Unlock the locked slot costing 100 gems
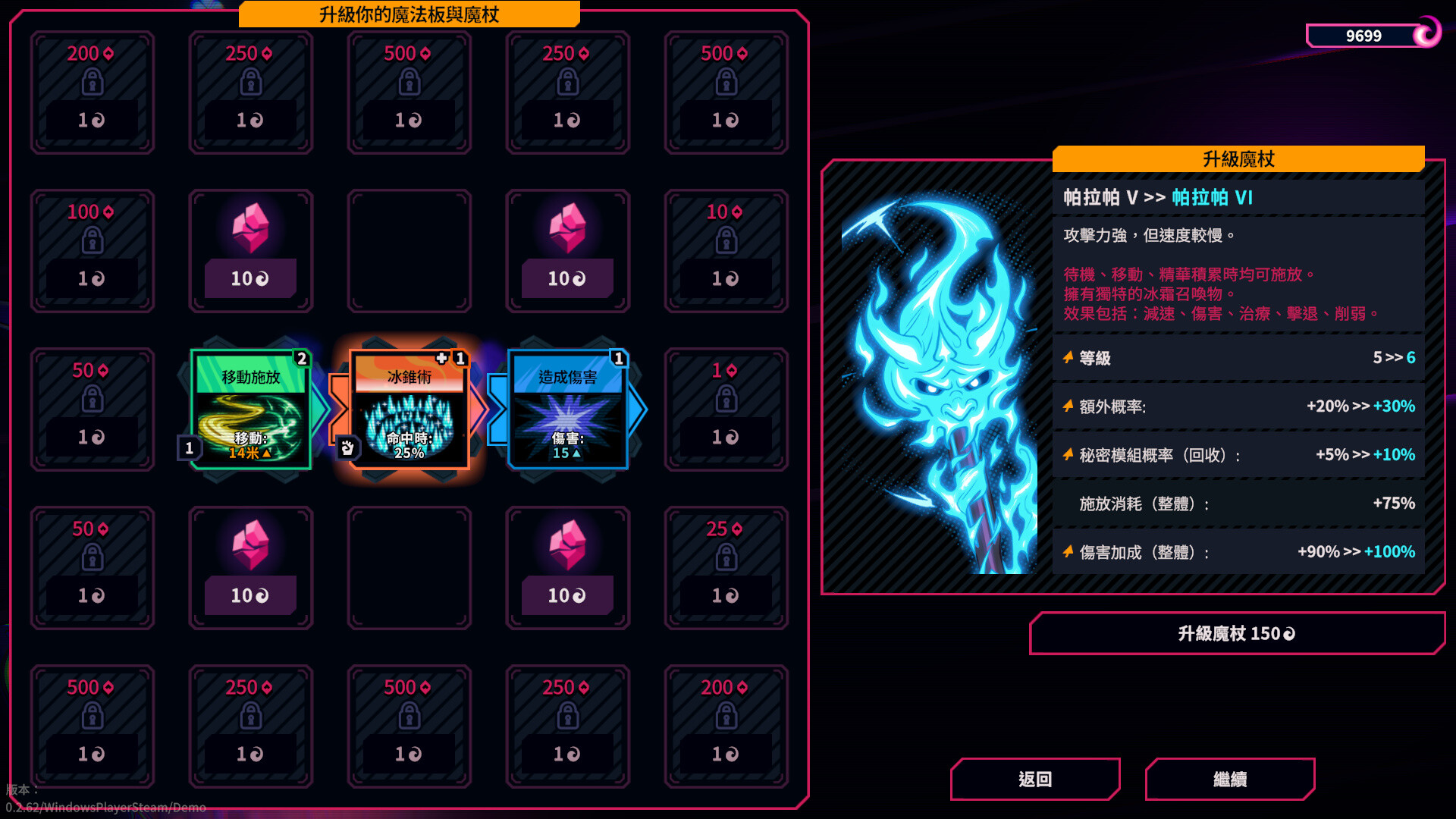This screenshot has width=1456, height=819. tap(93, 251)
